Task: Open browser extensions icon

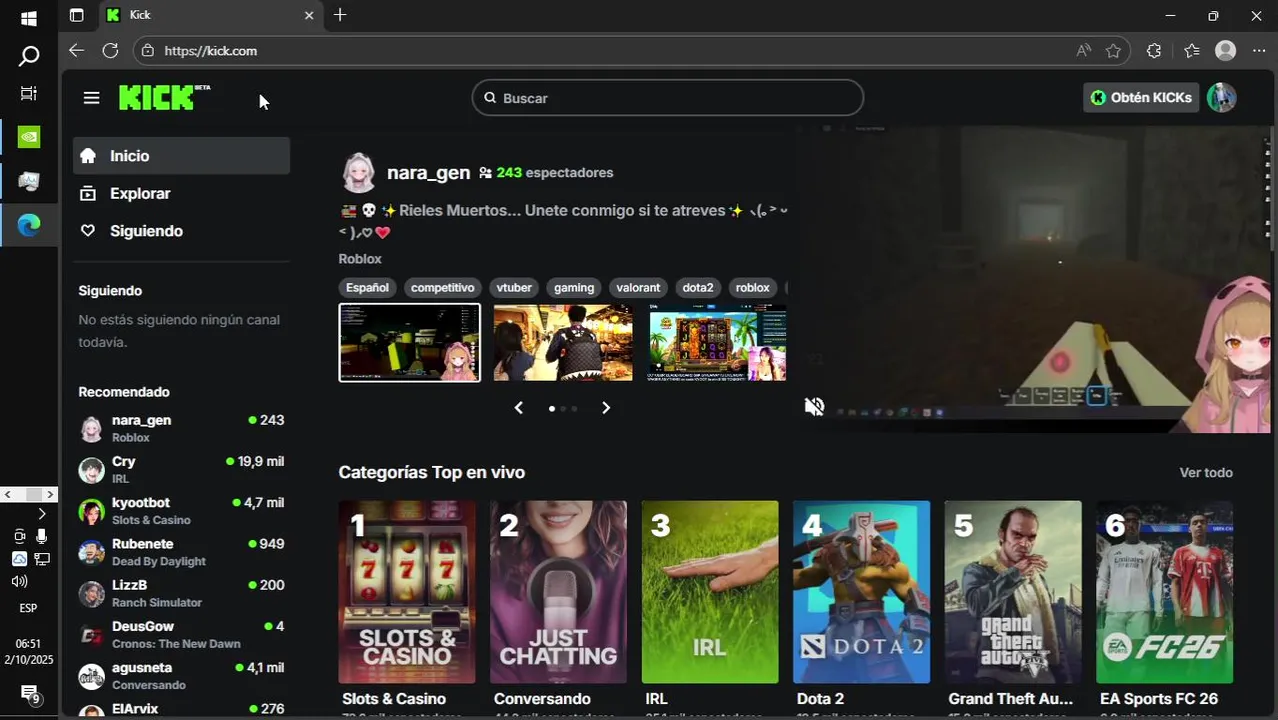Action: (x=1153, y=51)
